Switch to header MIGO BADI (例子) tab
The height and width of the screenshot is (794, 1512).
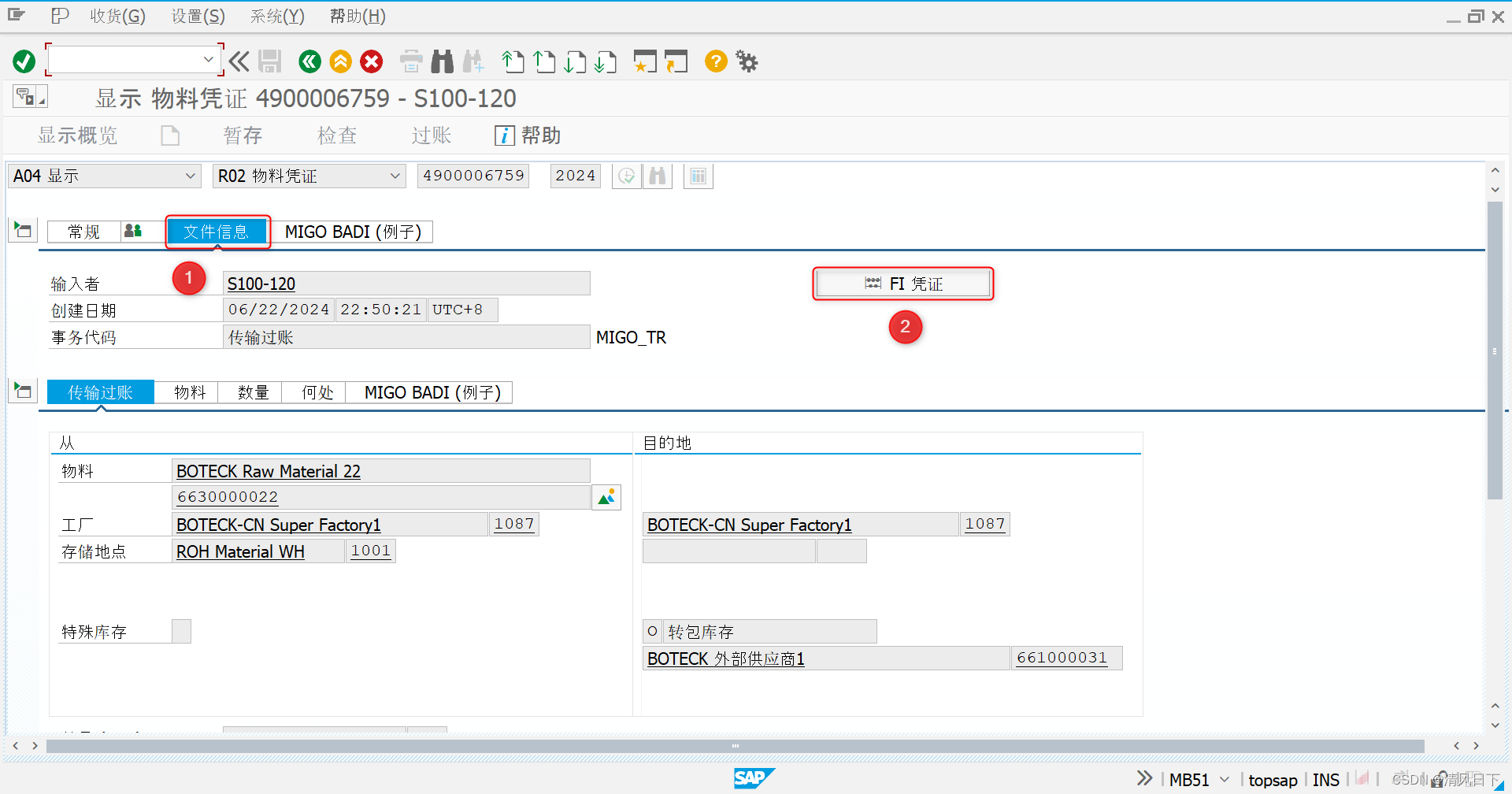pyautogui.click(x=353, y=232)
